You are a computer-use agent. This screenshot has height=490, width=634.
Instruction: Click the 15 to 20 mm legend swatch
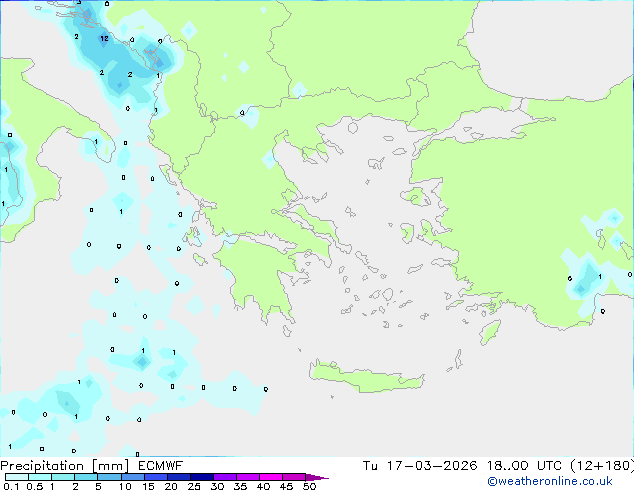155,477
